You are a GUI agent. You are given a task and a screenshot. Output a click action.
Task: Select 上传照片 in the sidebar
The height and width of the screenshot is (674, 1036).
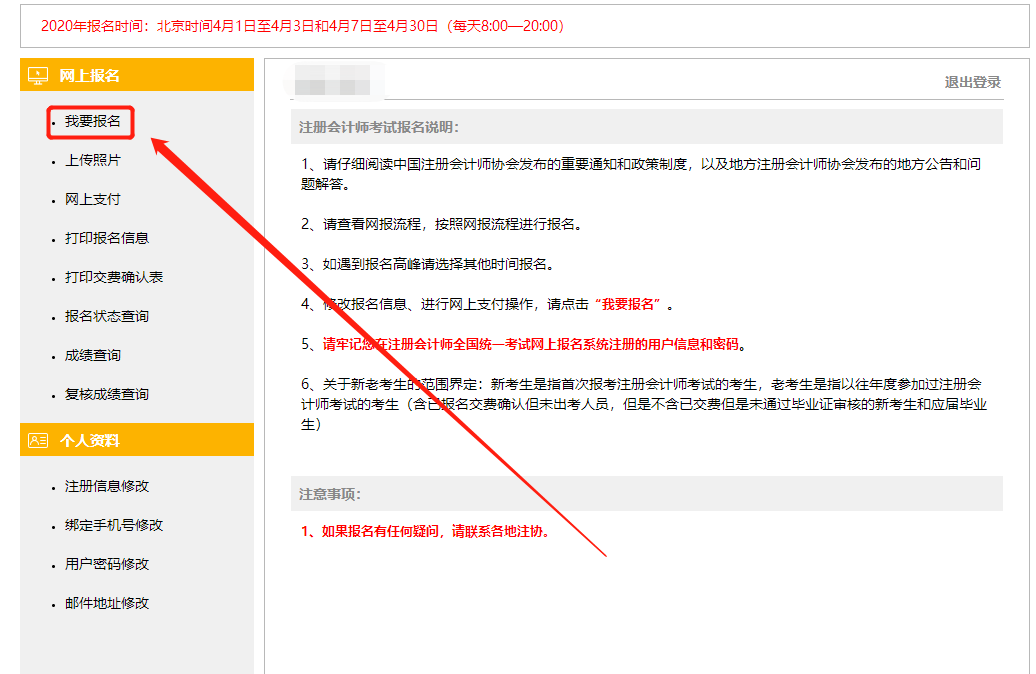click(93, 160)
